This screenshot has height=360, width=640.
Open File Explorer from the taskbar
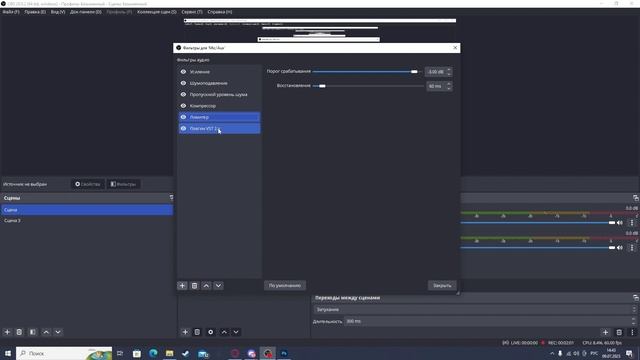(x=169, y=353)
